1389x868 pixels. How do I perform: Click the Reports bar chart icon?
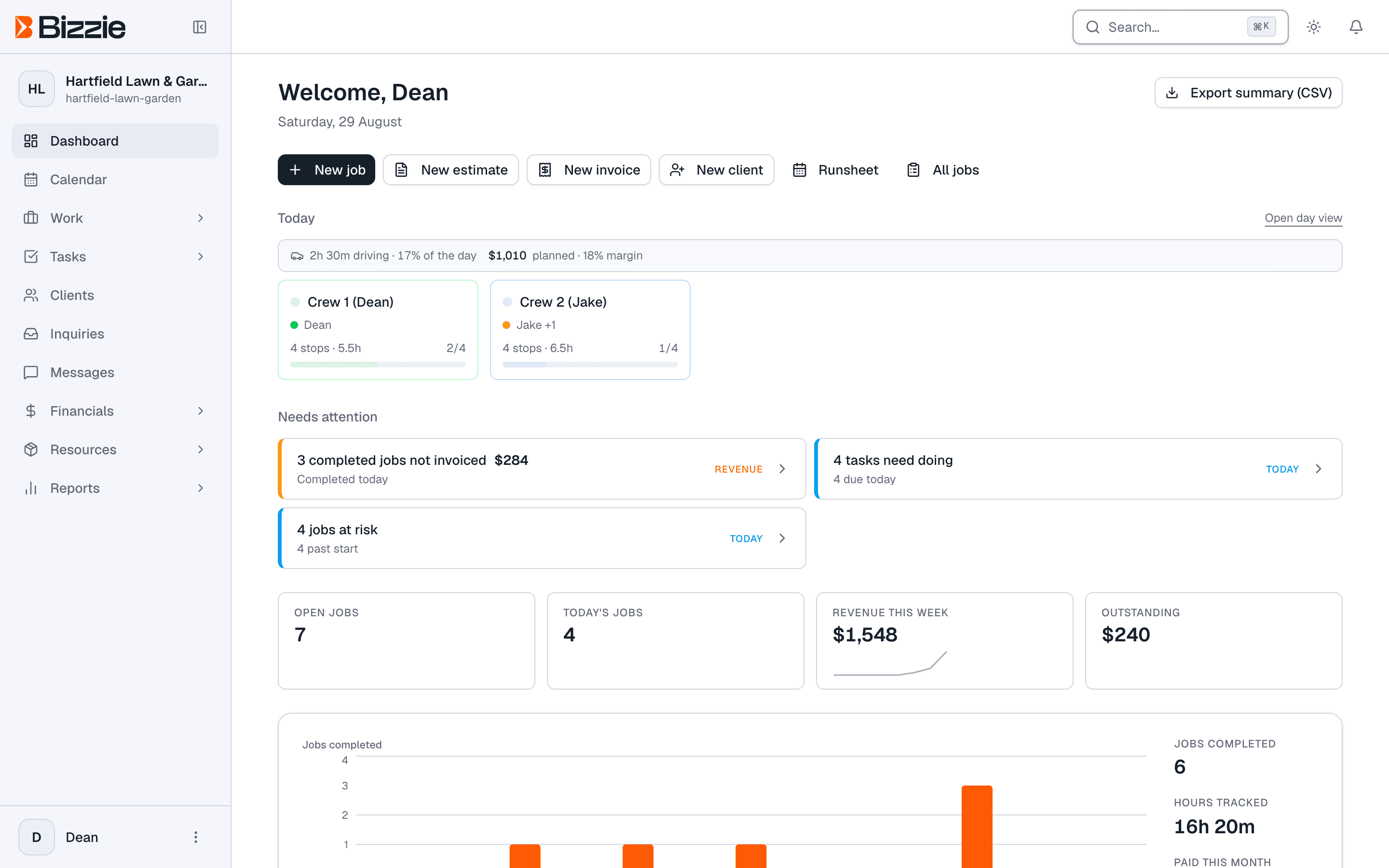tap(31, 488)
